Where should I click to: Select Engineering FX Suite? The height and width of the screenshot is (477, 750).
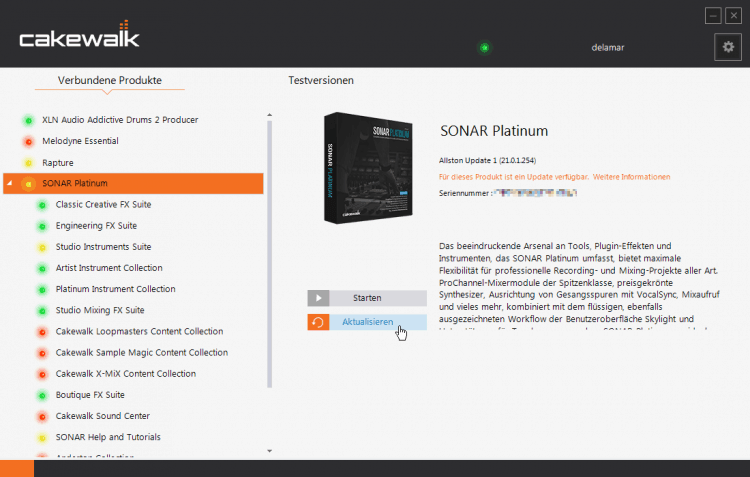[x=96, y=225]
